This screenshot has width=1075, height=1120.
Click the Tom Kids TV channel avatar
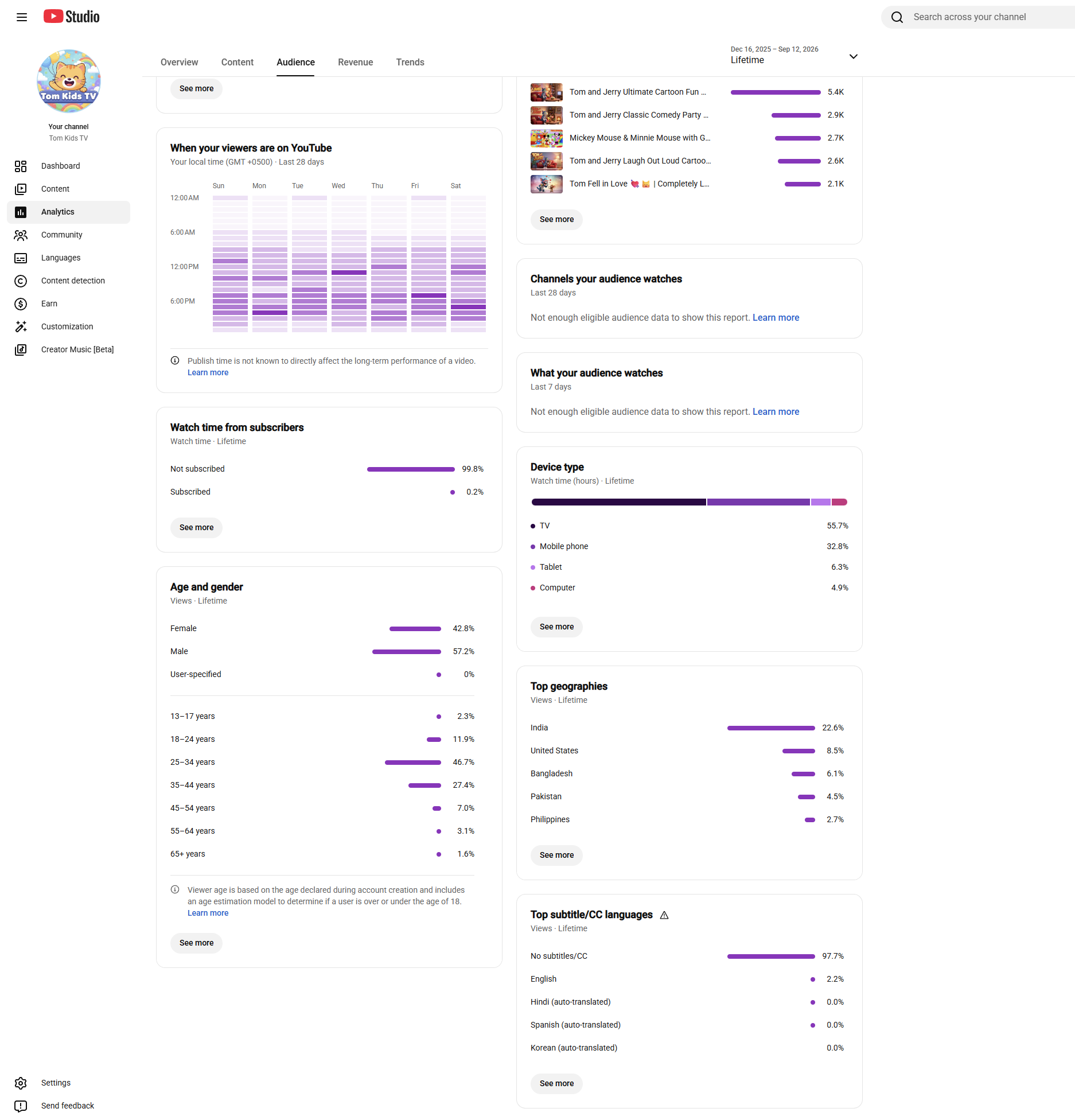coord(69,81)
